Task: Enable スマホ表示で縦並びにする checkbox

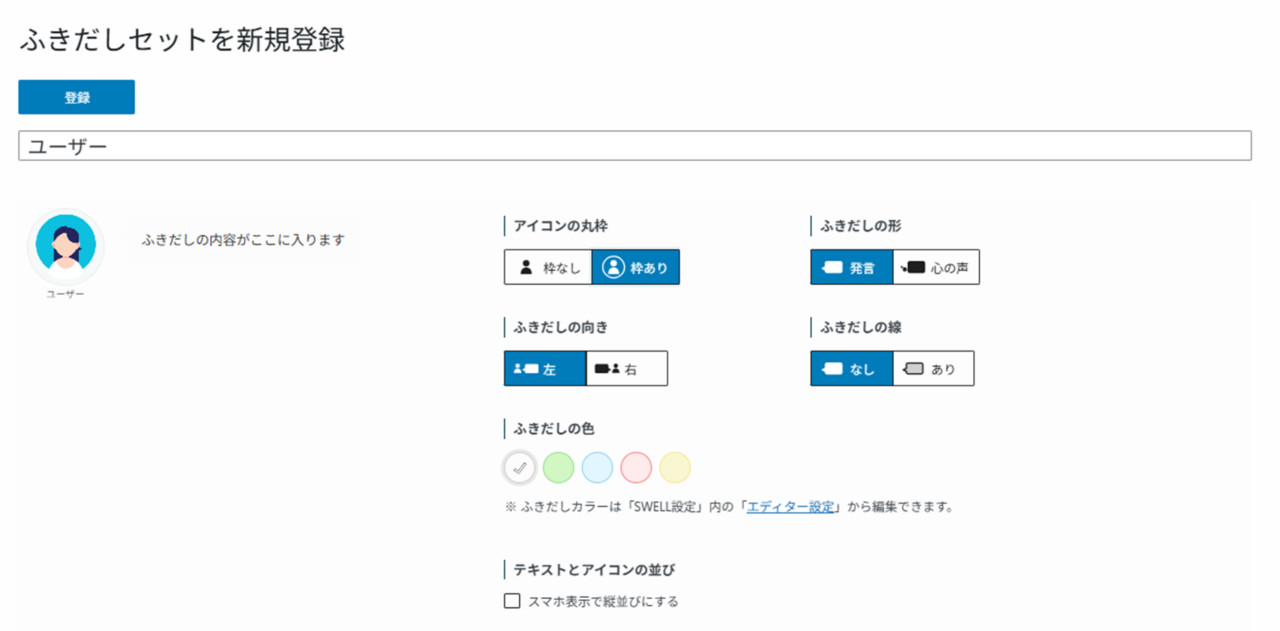Action: pos(513,601)
